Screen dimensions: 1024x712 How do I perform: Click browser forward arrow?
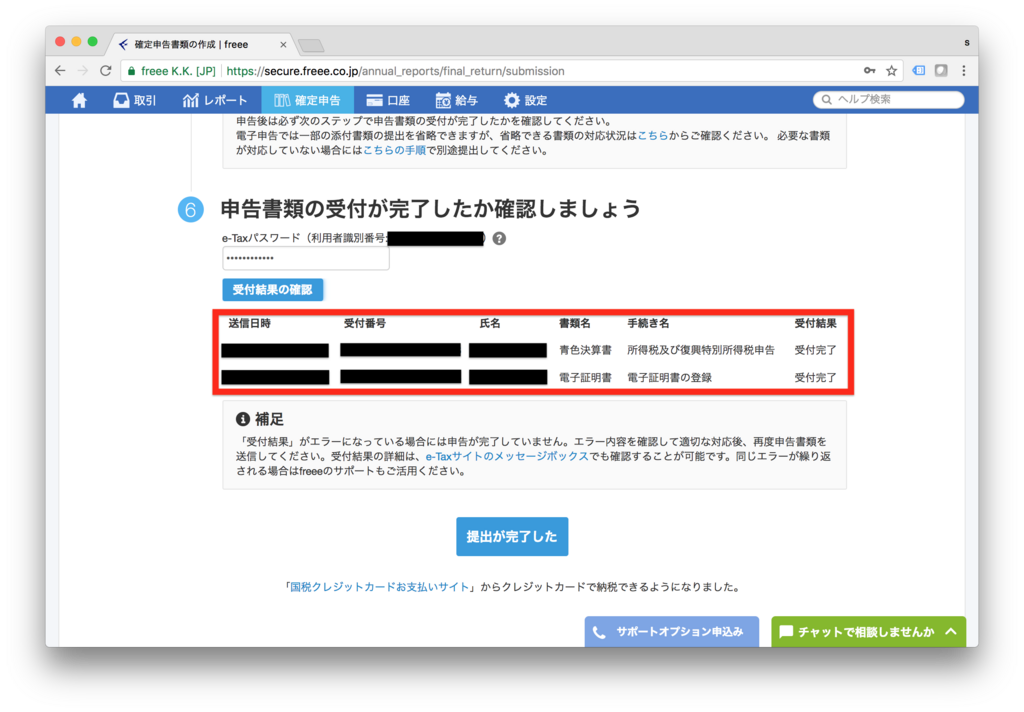[x=83, y=71]
